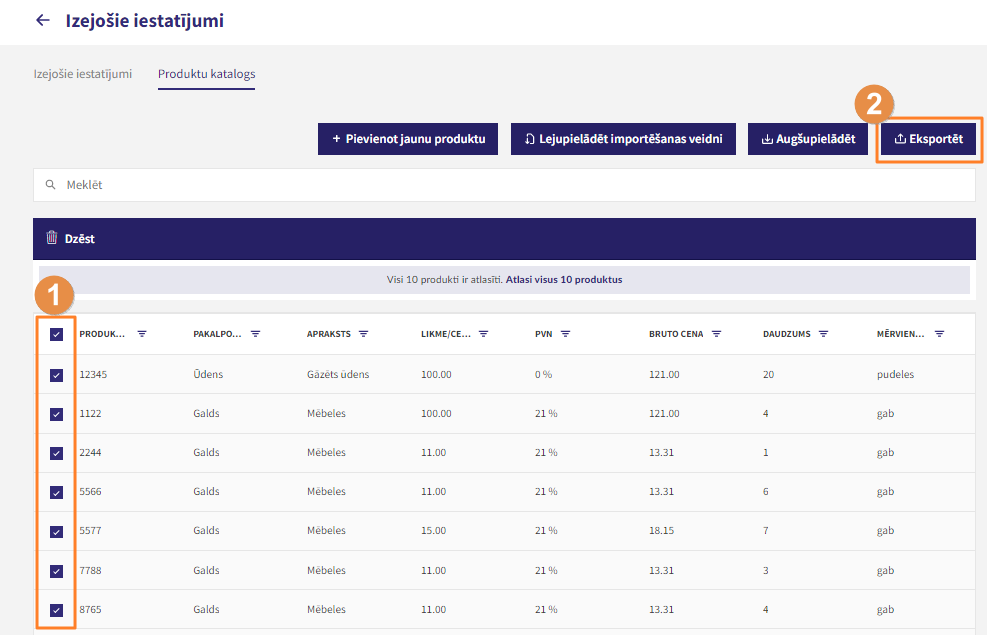Uncheck product 8765 row checkbox

[57, 610]
